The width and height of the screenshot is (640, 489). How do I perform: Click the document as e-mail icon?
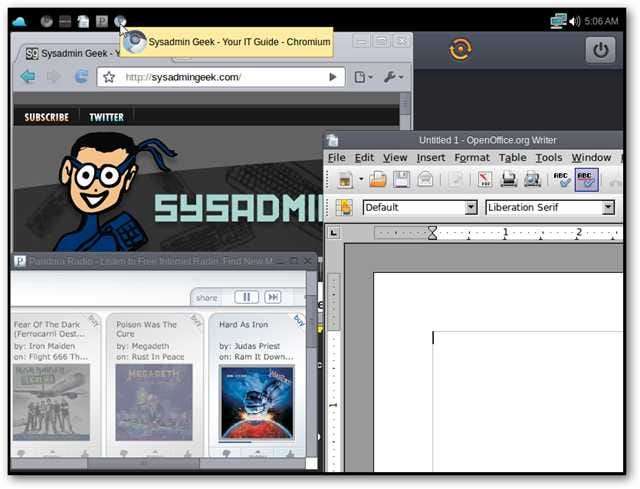(425, 179)
